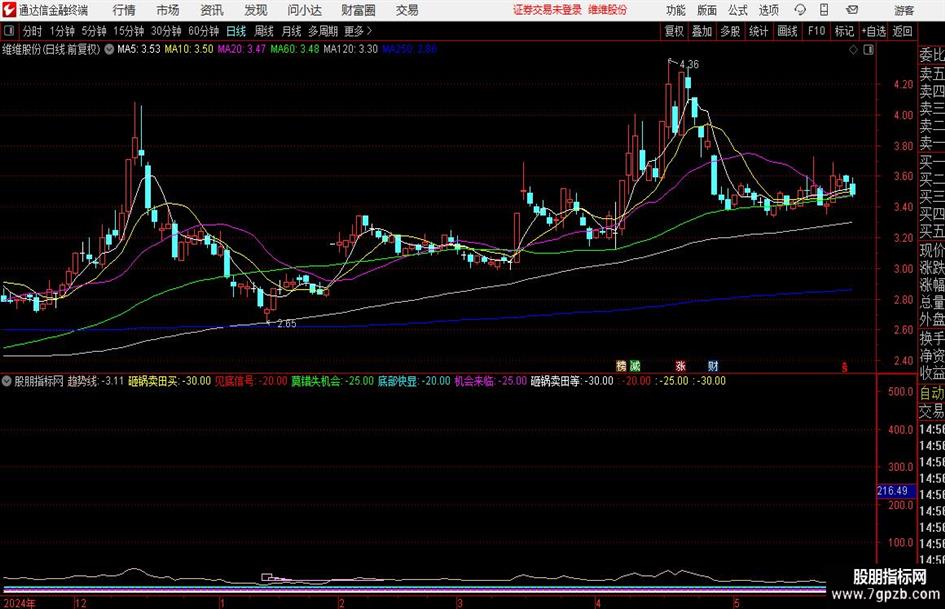Switch to 15分钟 period tab
The height and width of the screenshot is (609, 945).
point(129,31)
